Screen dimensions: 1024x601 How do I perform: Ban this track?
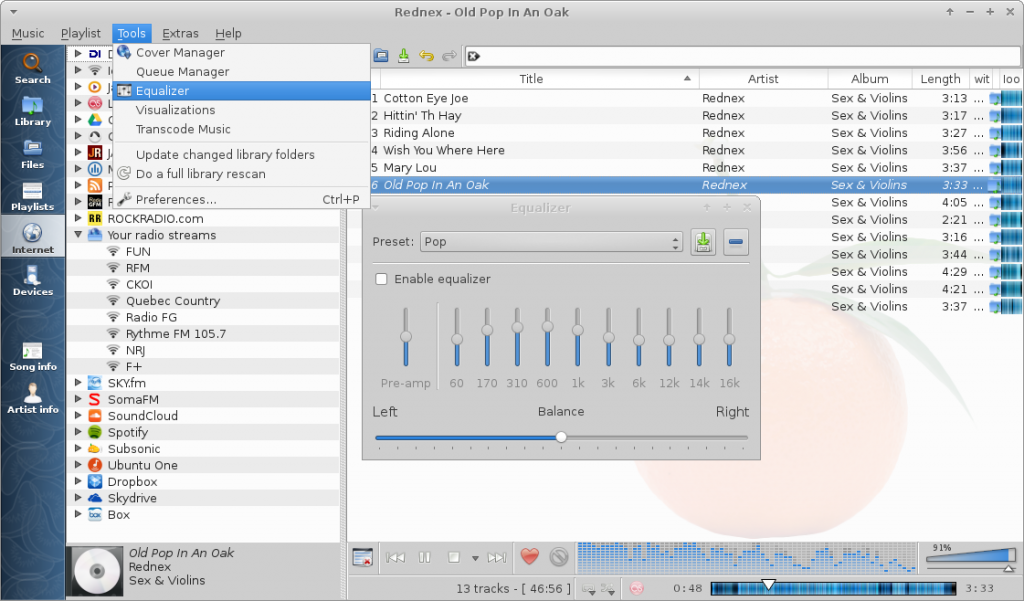click(558, 557)
